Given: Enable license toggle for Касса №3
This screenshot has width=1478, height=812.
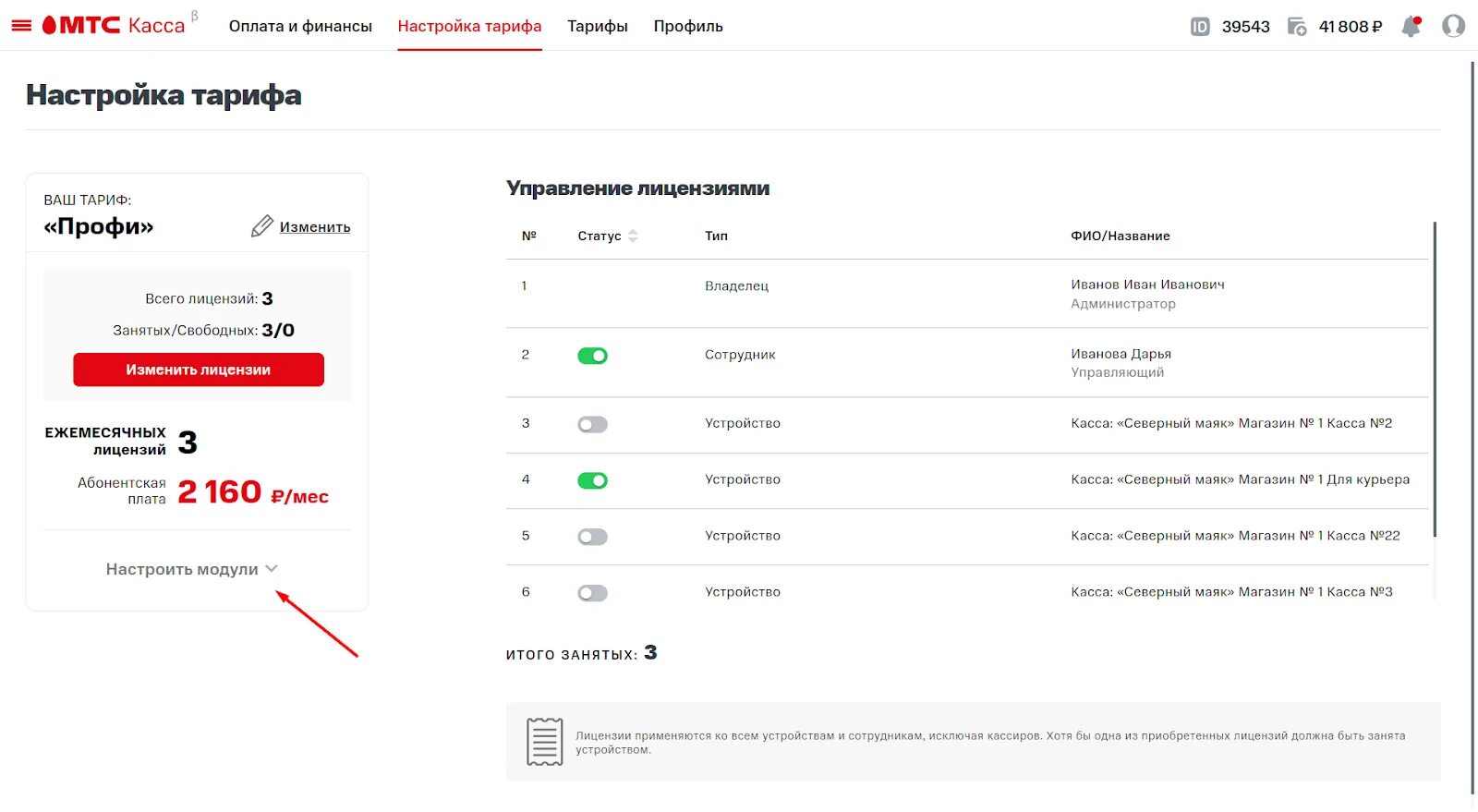Looking at the screenshot, I should [593, 593].
